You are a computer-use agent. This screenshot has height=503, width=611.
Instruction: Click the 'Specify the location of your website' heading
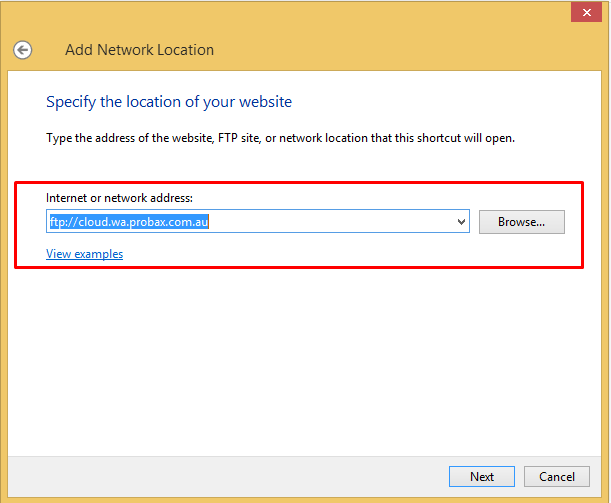pos(169,102)
